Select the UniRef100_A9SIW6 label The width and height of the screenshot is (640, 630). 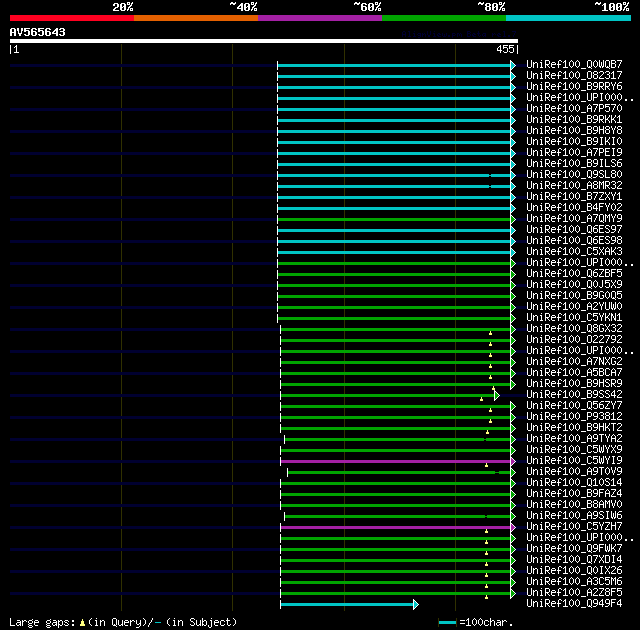click(x=574, y=516)
